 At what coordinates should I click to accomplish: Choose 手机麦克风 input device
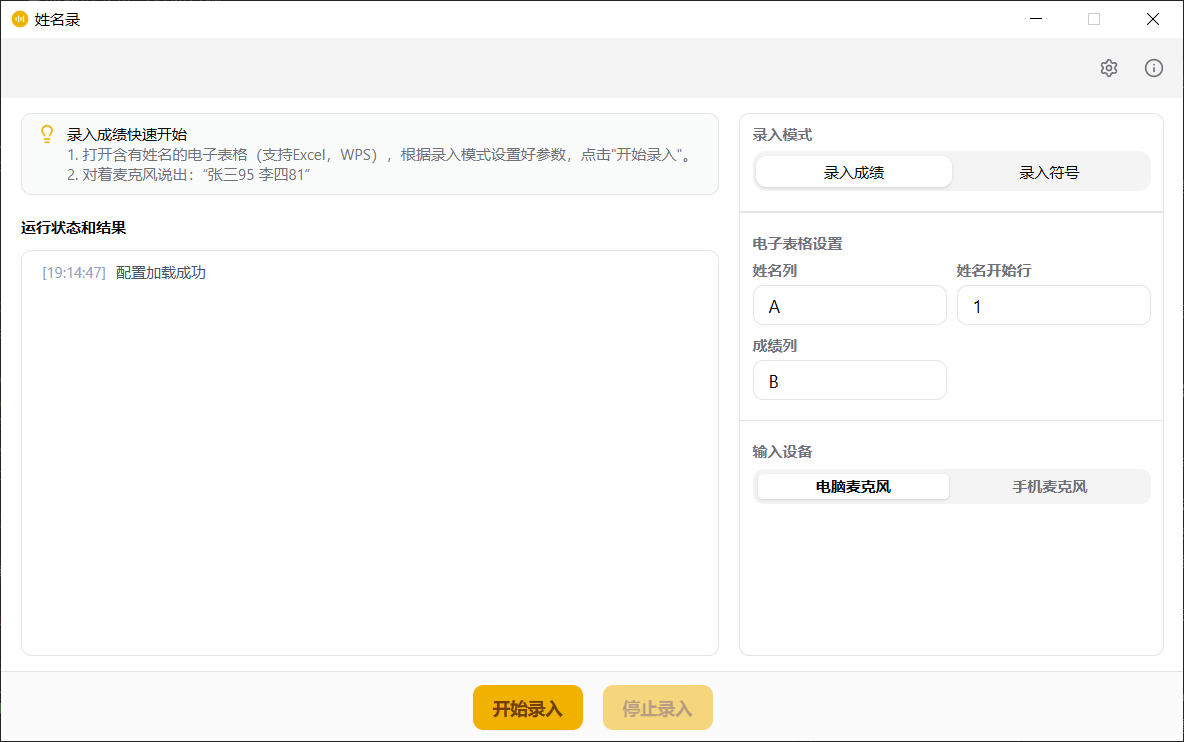click(x=1050, y=487)
